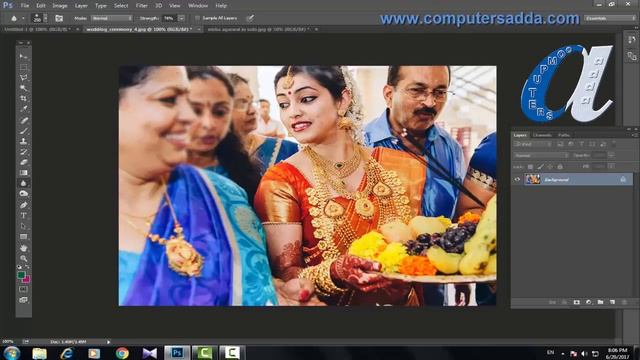Open the Image menu
The height and width of the screenshot is (360, 640).
coord(60,6)
